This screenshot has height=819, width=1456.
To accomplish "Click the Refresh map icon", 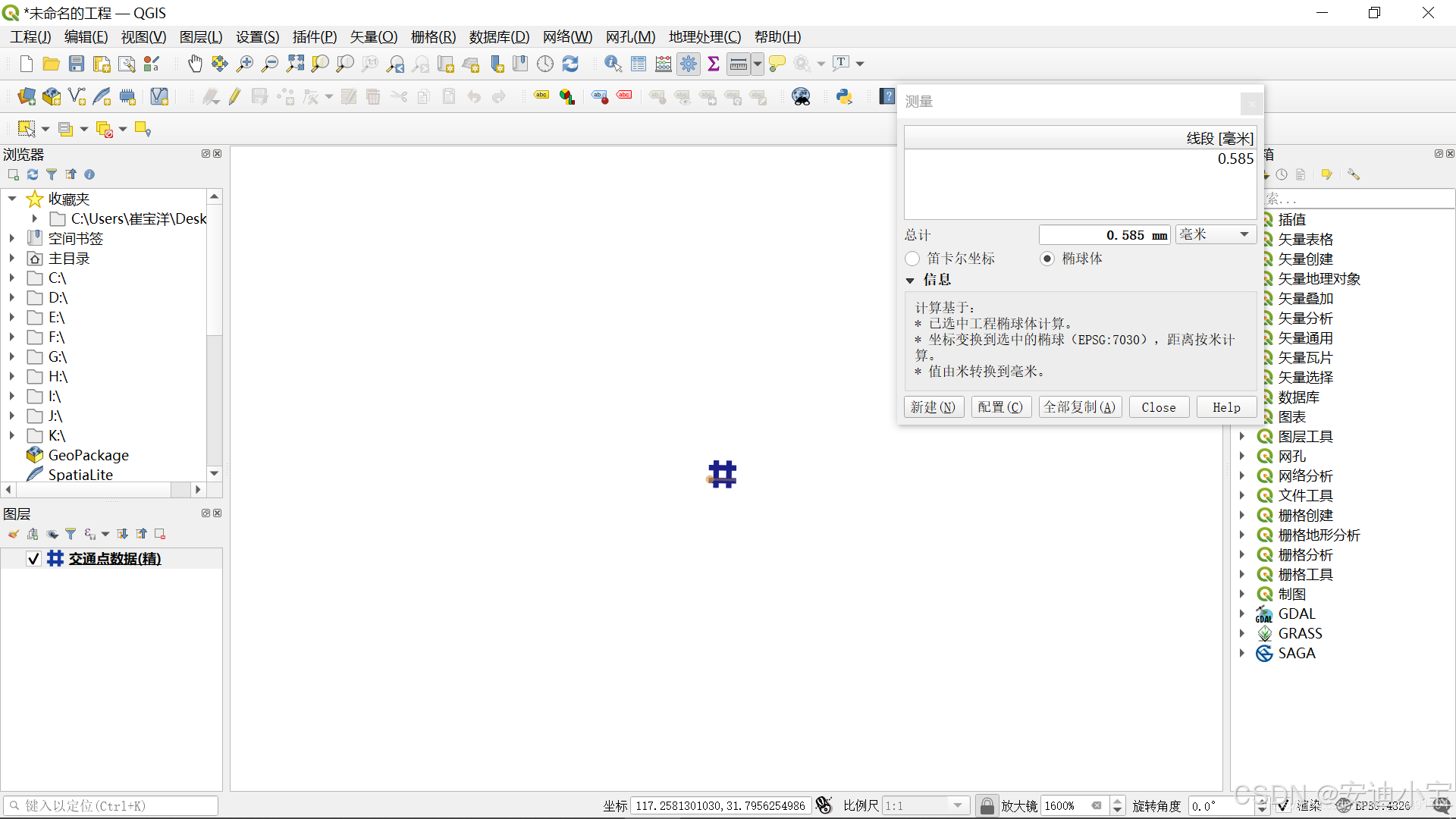I will point(570,64).
